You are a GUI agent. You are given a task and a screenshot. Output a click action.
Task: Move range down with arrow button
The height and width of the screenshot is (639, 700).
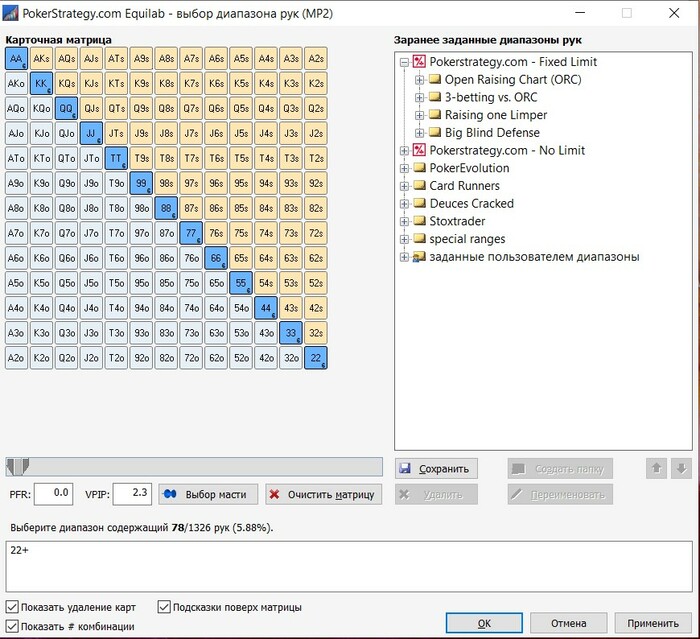[681, 468]
